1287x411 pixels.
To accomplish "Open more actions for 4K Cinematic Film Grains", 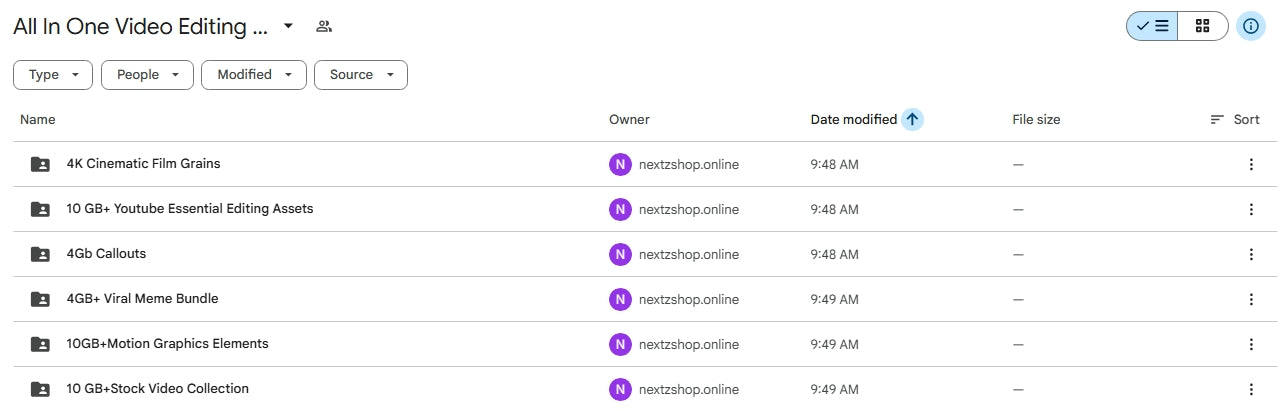I will pyautogui.click(x=1250, y=164).
